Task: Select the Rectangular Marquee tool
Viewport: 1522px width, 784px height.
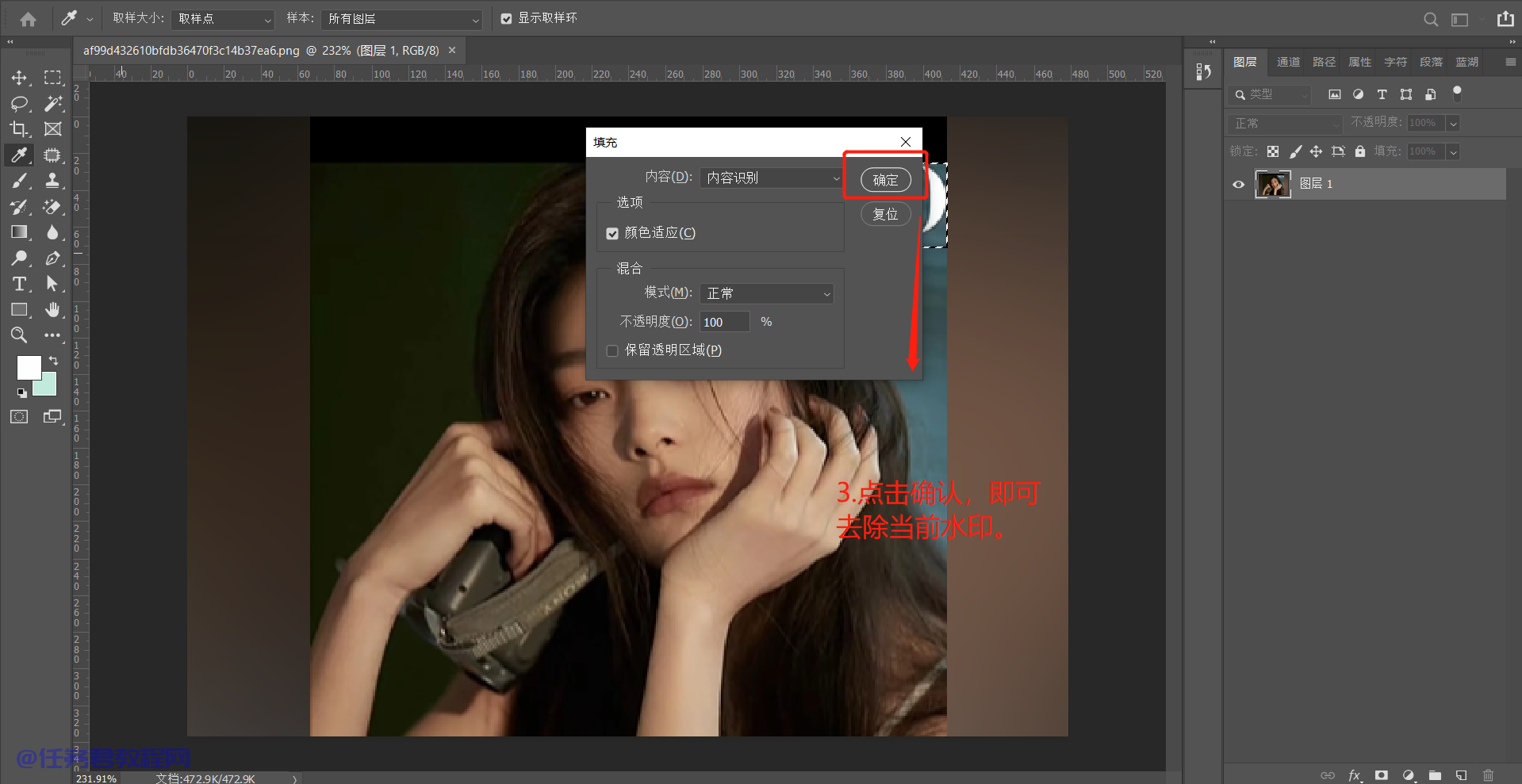Action: click(x=52, y=78)
